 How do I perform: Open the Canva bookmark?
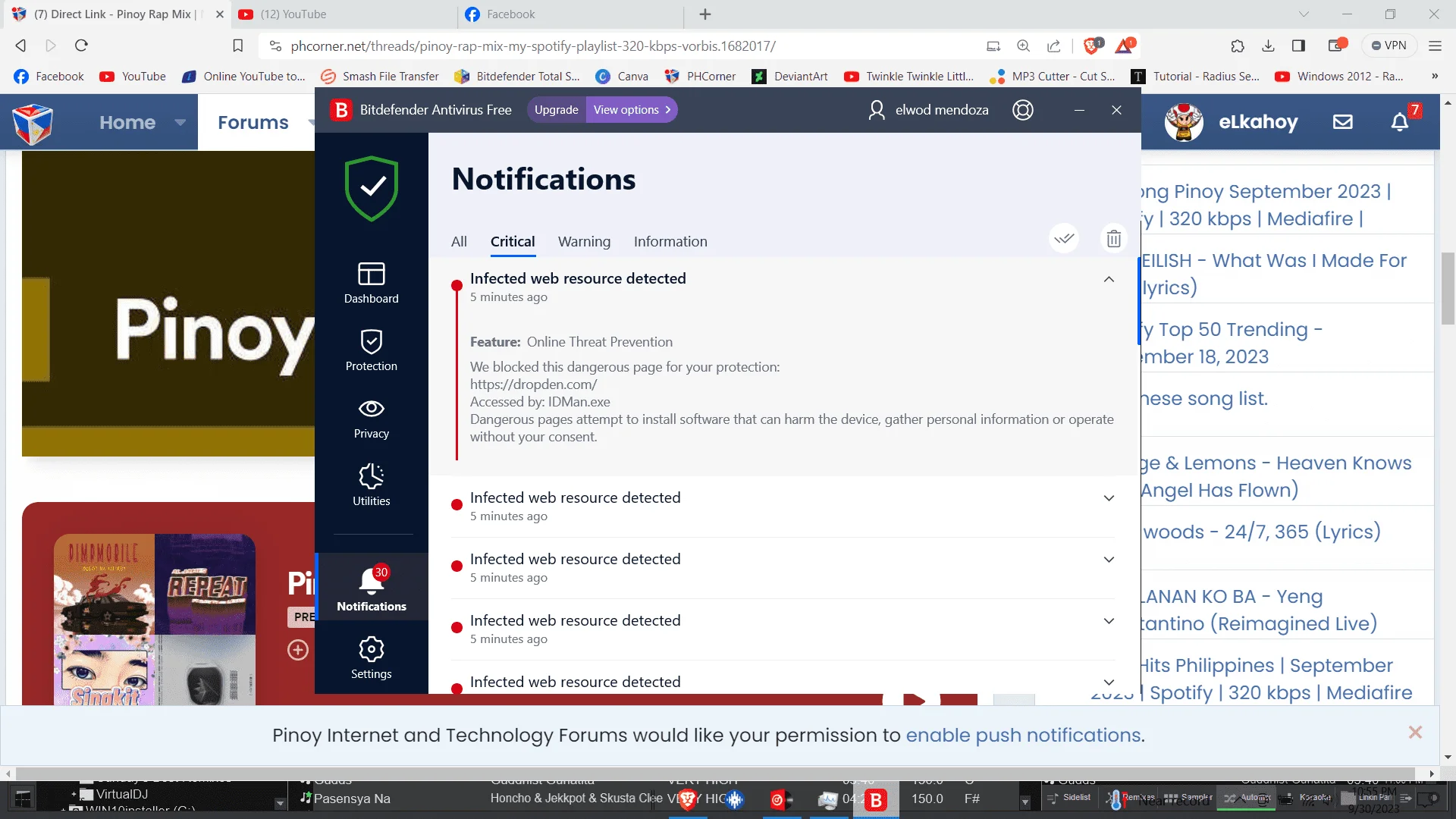622,76
